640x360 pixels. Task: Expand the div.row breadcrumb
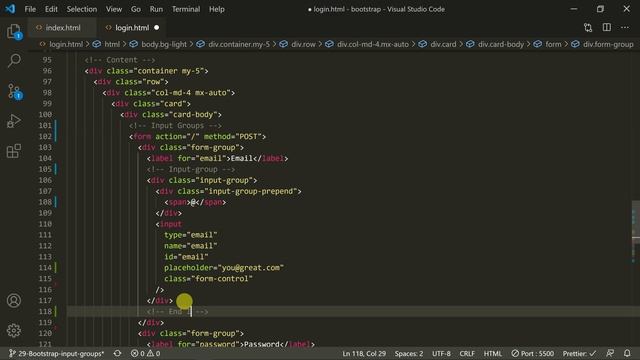[303, 44]
